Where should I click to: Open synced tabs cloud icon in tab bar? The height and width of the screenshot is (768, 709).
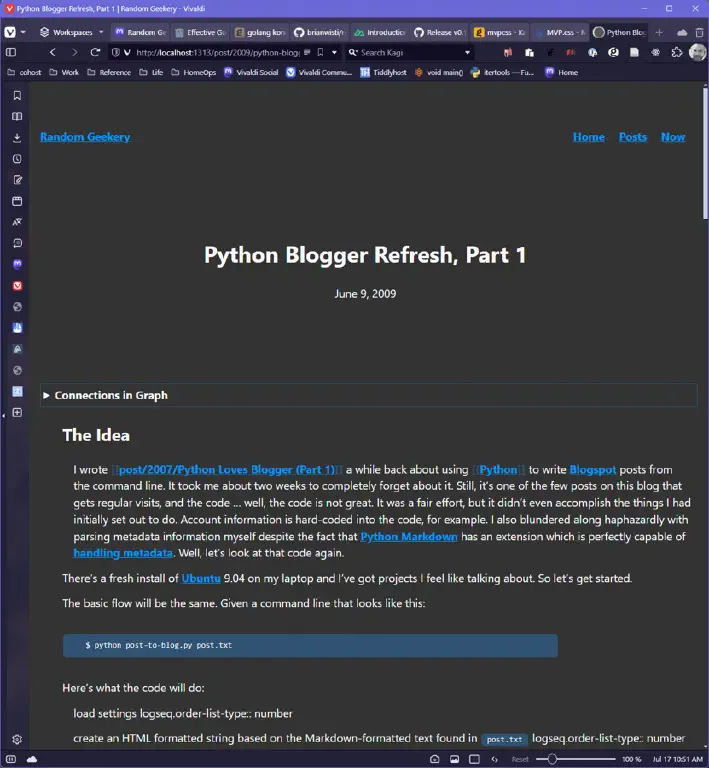(x=682, y=32)
